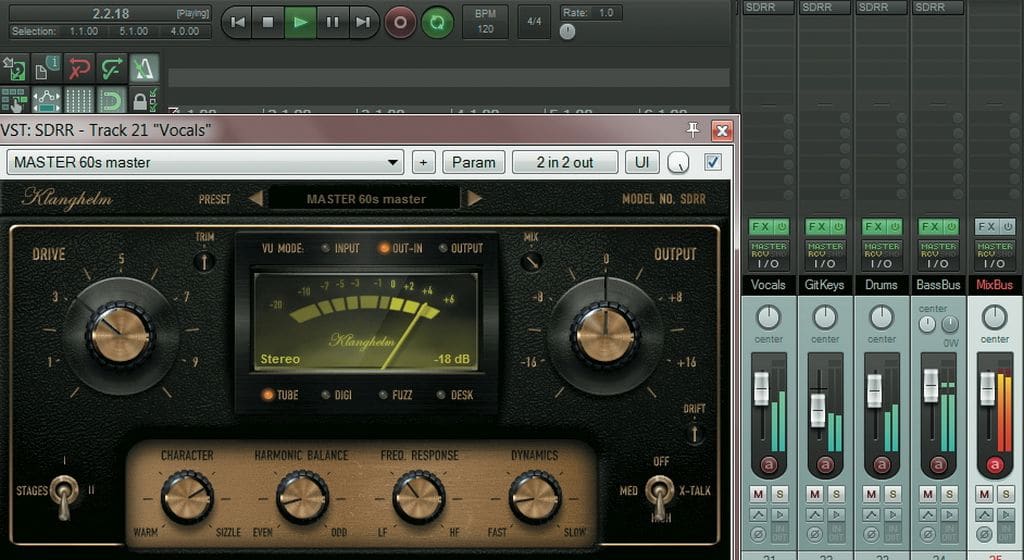The image size is (1024, 560).
Task: Click the GitKeys pan knob
Action: (825, 317)
